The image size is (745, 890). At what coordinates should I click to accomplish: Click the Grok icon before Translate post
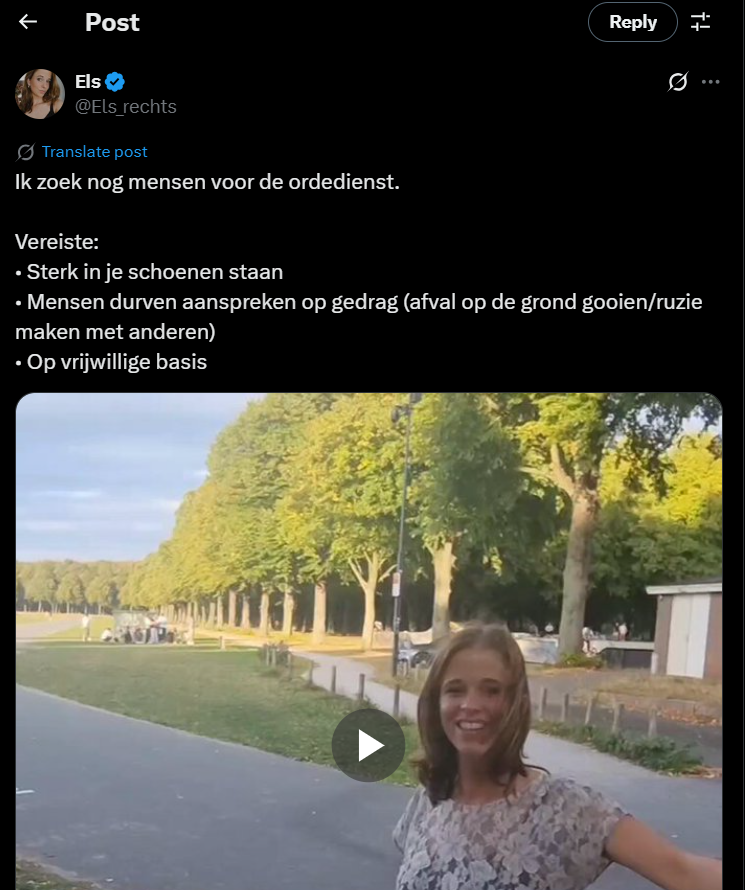(25, 152)
